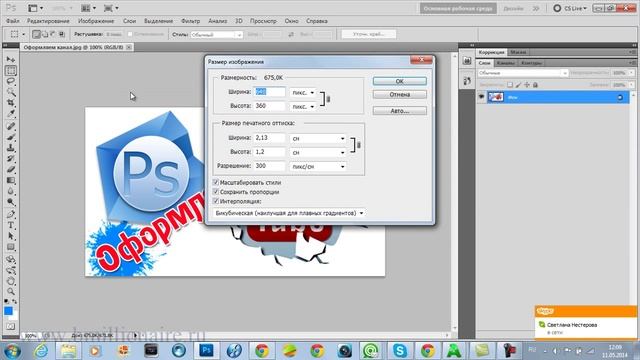640x360 pixels.
Task: Click into the Разрешение field
Action: [269, 166]
